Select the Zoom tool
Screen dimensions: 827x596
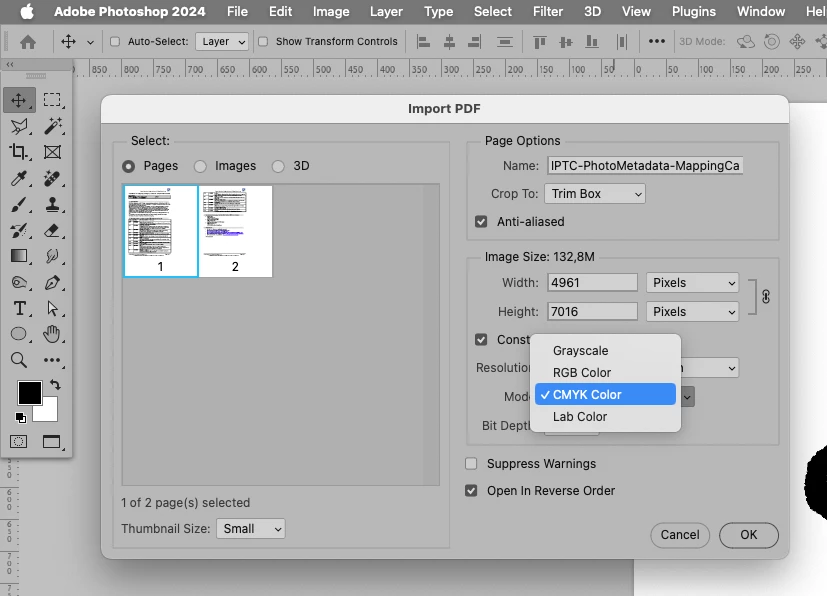coord(19,360)
